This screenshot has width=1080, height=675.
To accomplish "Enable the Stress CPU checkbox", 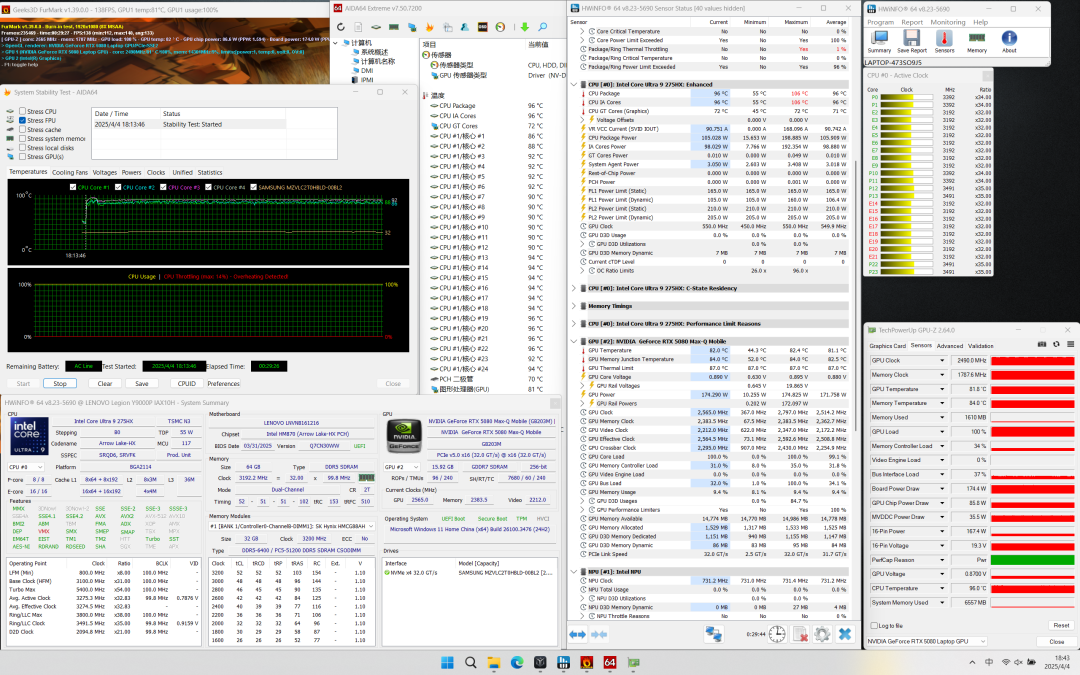I will click(x=23, y=111).
